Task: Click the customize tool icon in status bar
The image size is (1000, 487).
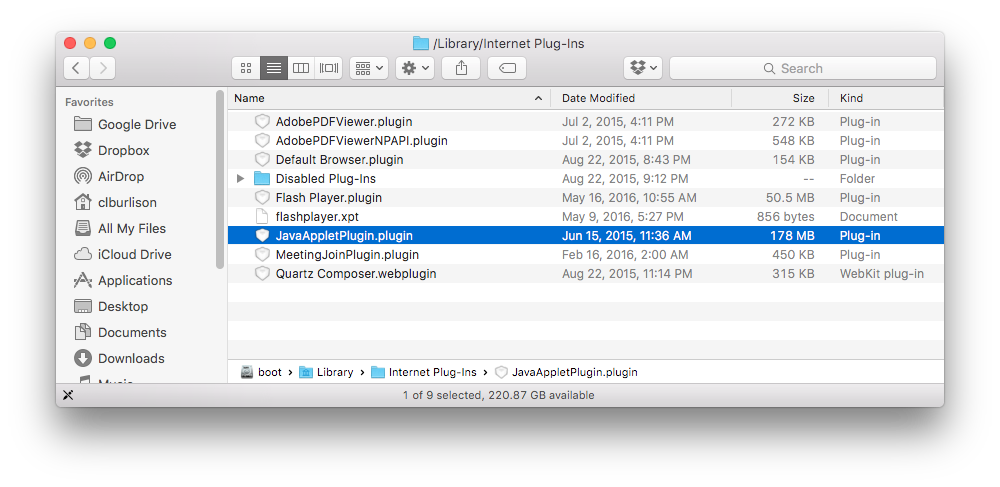Action: (x=68, y=395)
